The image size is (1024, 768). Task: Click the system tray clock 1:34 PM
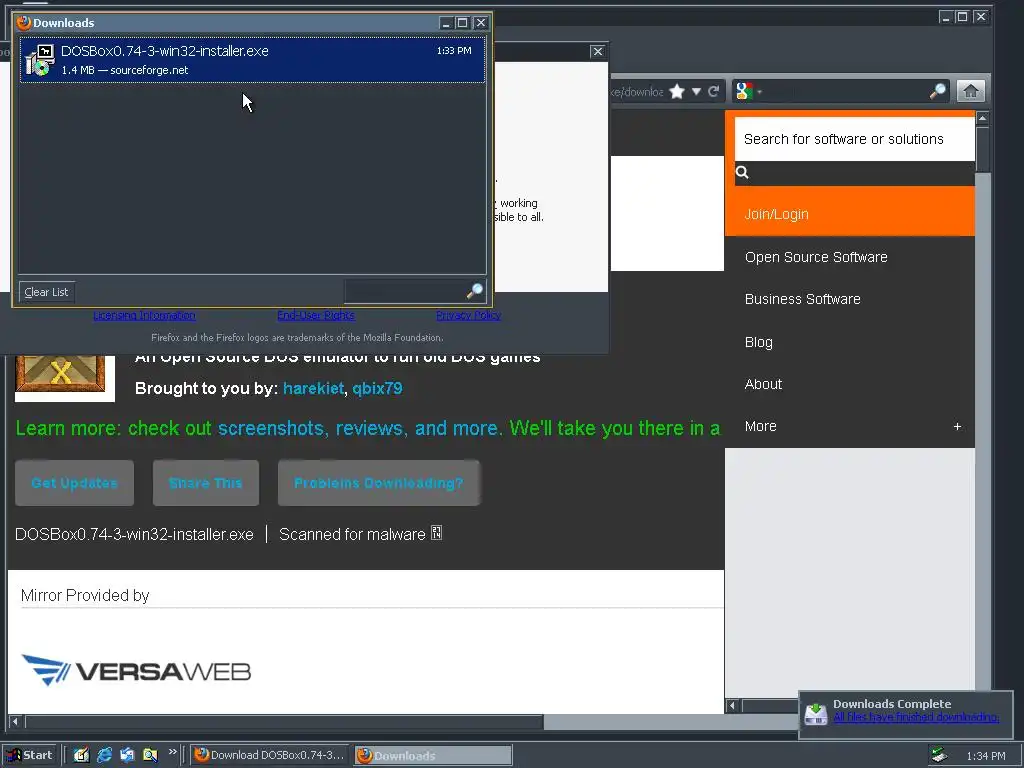985,756
